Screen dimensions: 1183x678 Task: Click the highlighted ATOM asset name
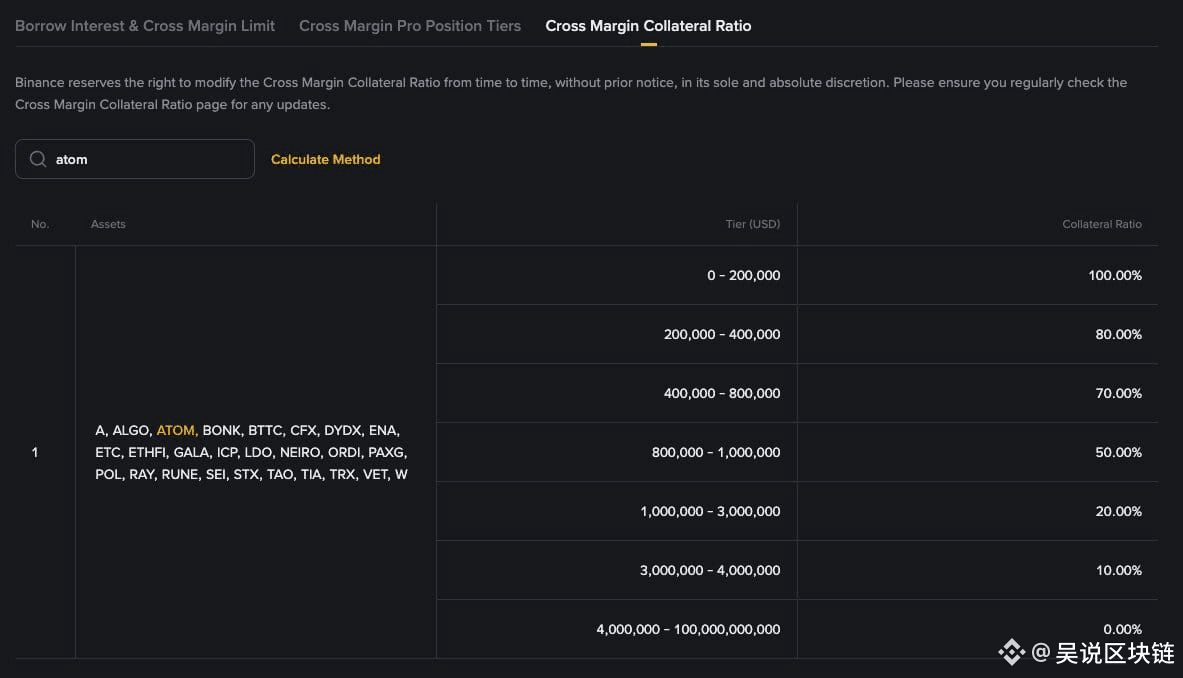click(176, 430)
